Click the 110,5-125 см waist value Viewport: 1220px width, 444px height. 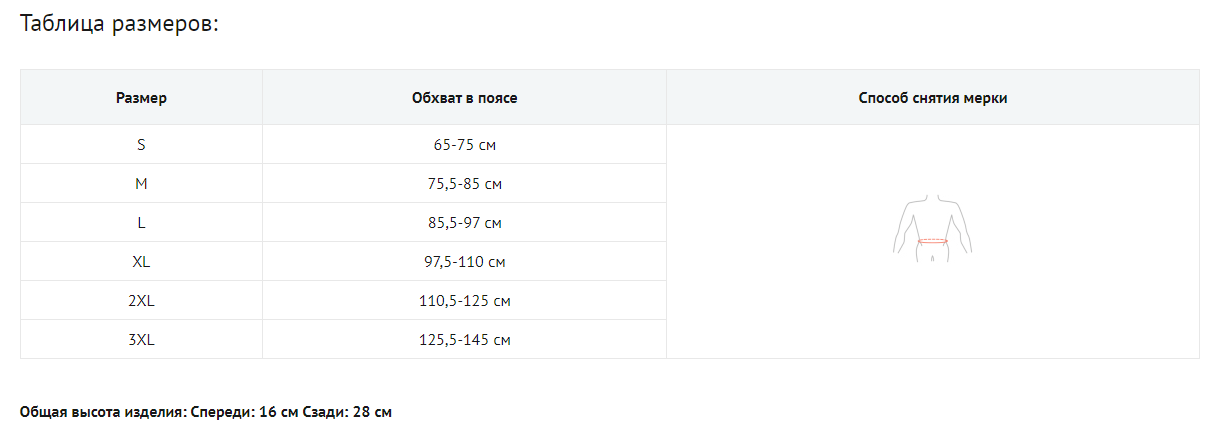[465, 301]
